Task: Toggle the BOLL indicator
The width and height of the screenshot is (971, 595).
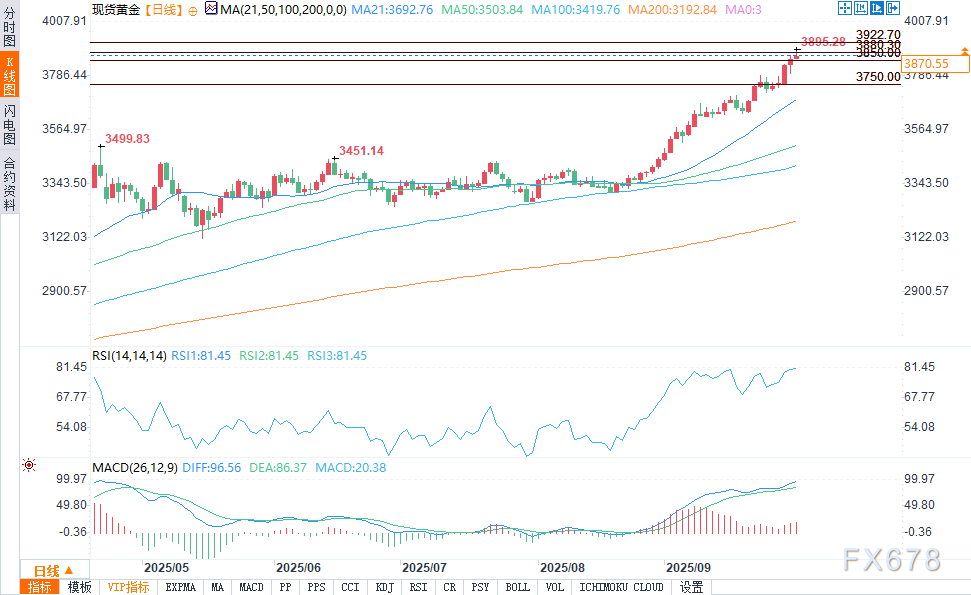Action: tap(517, 587)
